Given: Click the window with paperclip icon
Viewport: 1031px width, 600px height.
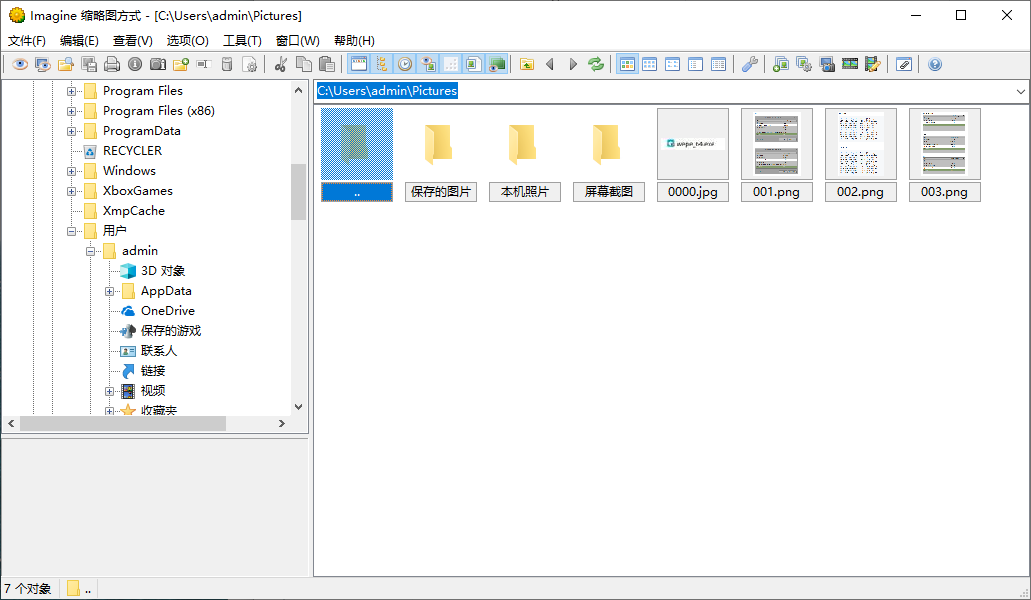Looking at the screenshot, I should click(904, 64).
